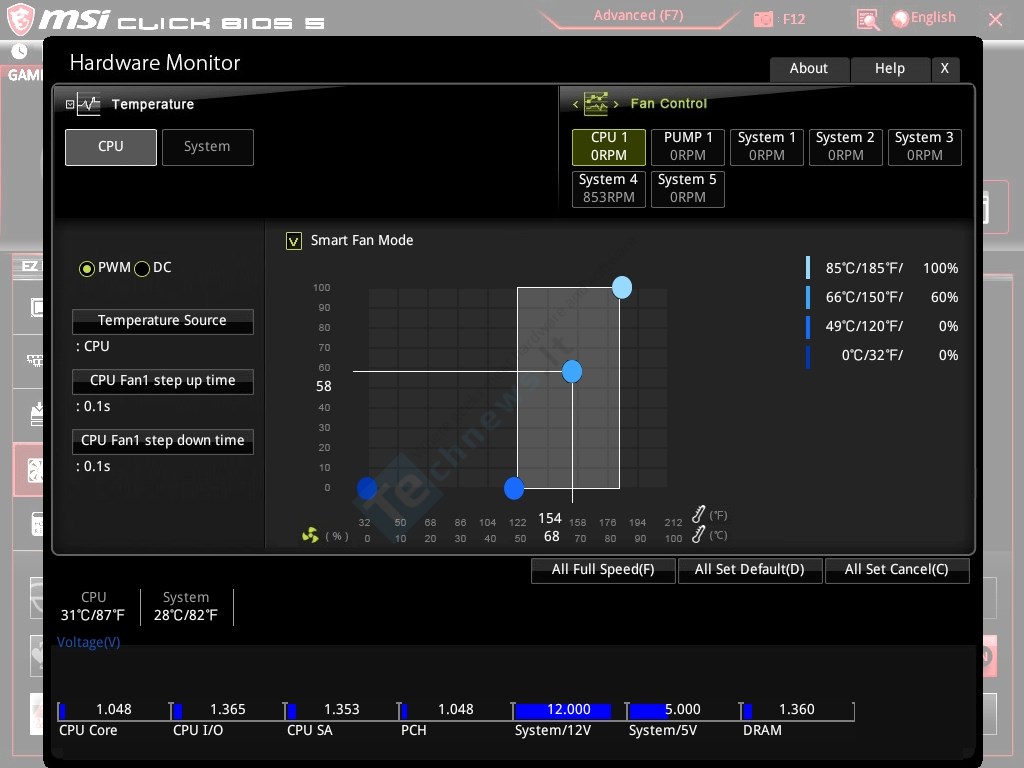Open CPU Fan1 step down time setting
Image resolution: width=1024 pixels, height=768 pixels.
click(162, 441)
